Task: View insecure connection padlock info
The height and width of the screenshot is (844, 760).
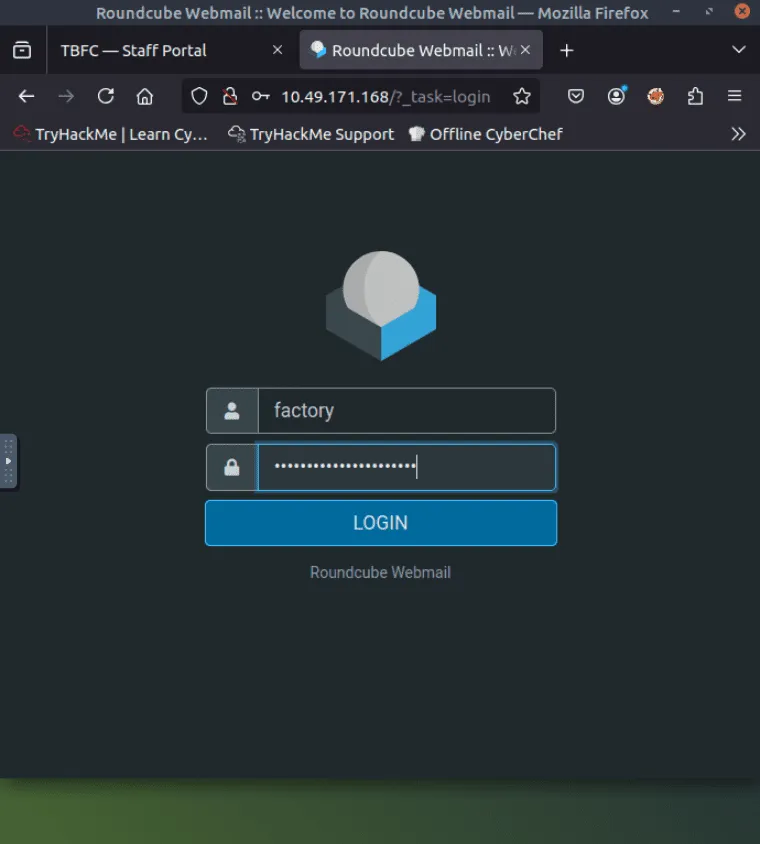Action: click(230, 96)
